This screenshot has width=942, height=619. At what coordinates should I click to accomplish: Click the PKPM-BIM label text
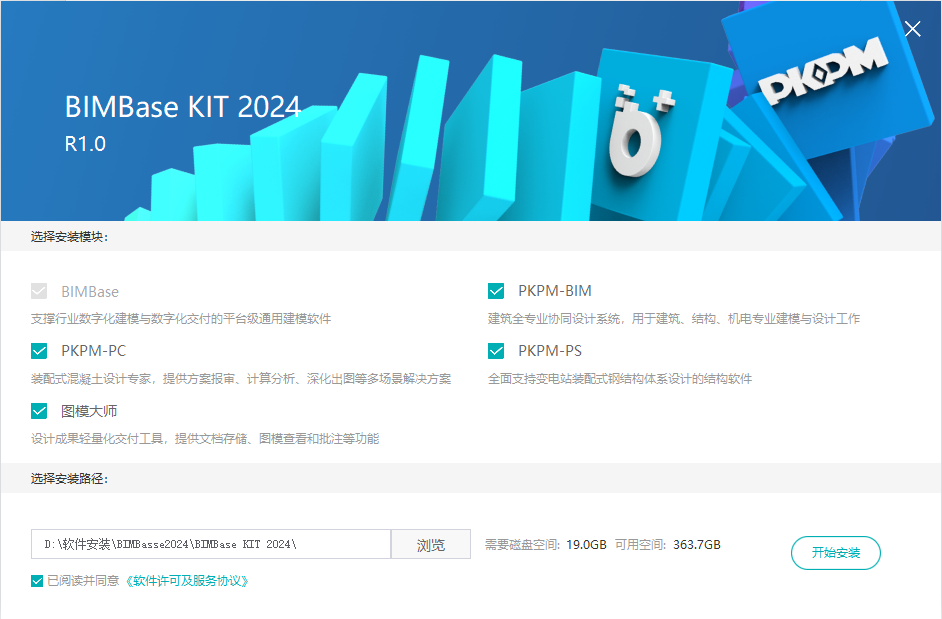555,291
